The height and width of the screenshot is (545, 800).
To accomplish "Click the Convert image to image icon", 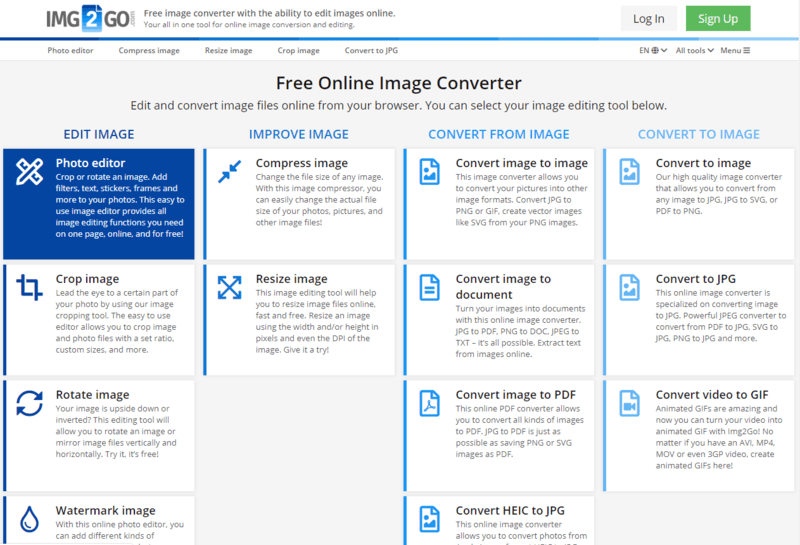I will (430, 171).
